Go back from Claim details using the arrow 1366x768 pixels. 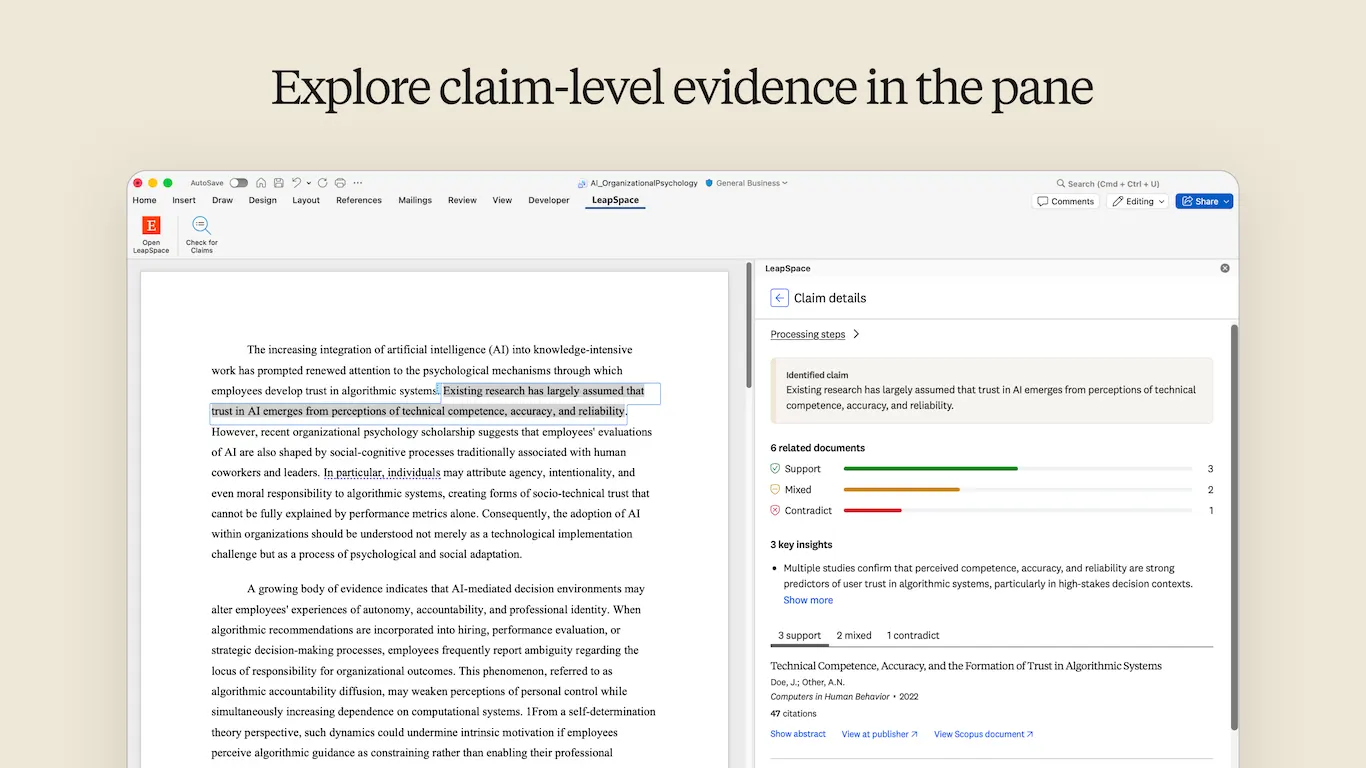(x=780, y=298)
